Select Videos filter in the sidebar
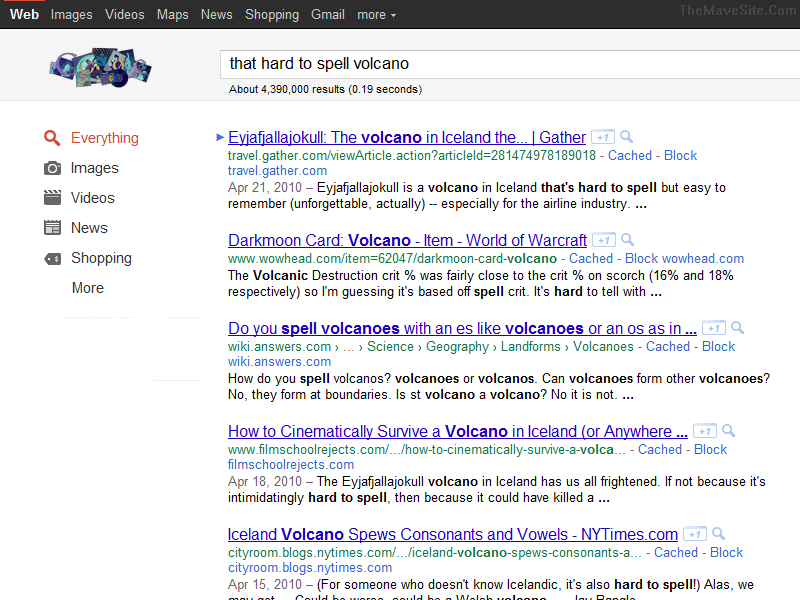Viewport: 800px width, 600px height. coord(92,197)
